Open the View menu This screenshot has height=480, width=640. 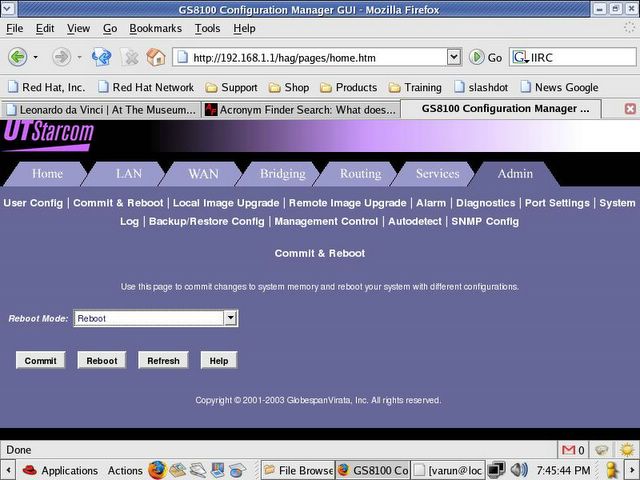coord(78,29)
